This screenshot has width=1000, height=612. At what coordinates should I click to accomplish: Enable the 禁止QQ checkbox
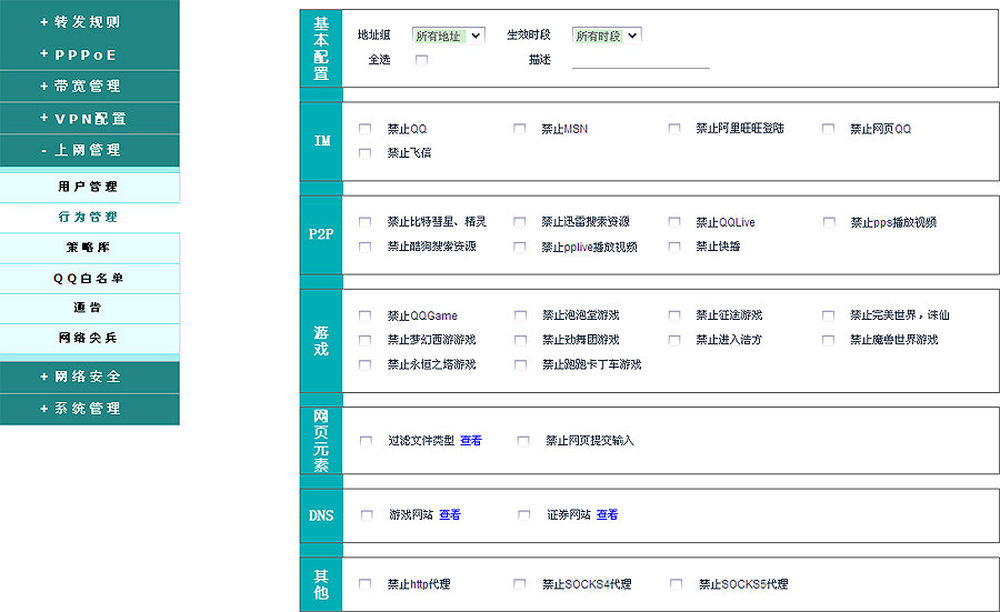tap(365, 129)
